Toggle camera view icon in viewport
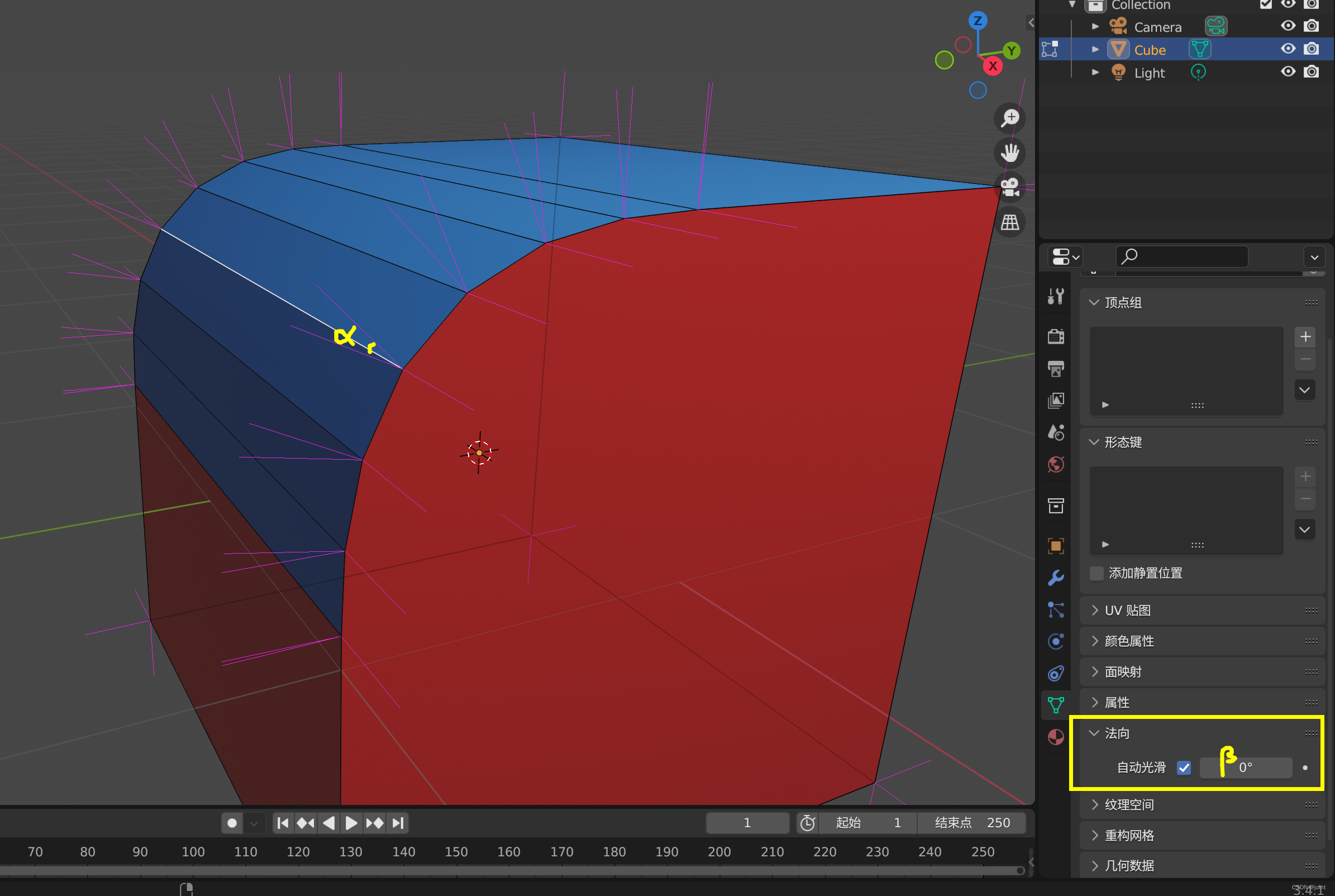The height and width of the screenshot is (896, 1335). [1010, 188]
